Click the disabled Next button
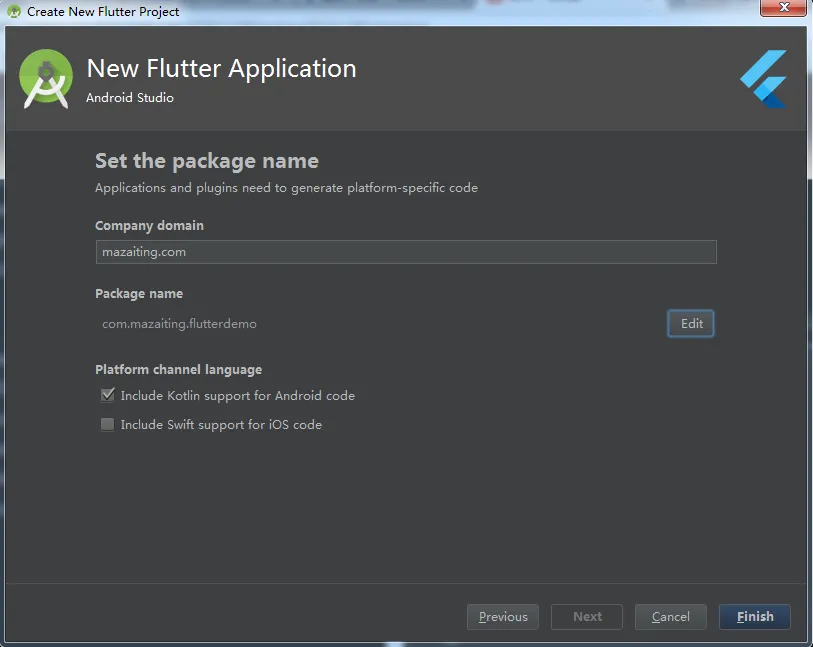Screen dimensions: 813x647 (x=586, y=616)
